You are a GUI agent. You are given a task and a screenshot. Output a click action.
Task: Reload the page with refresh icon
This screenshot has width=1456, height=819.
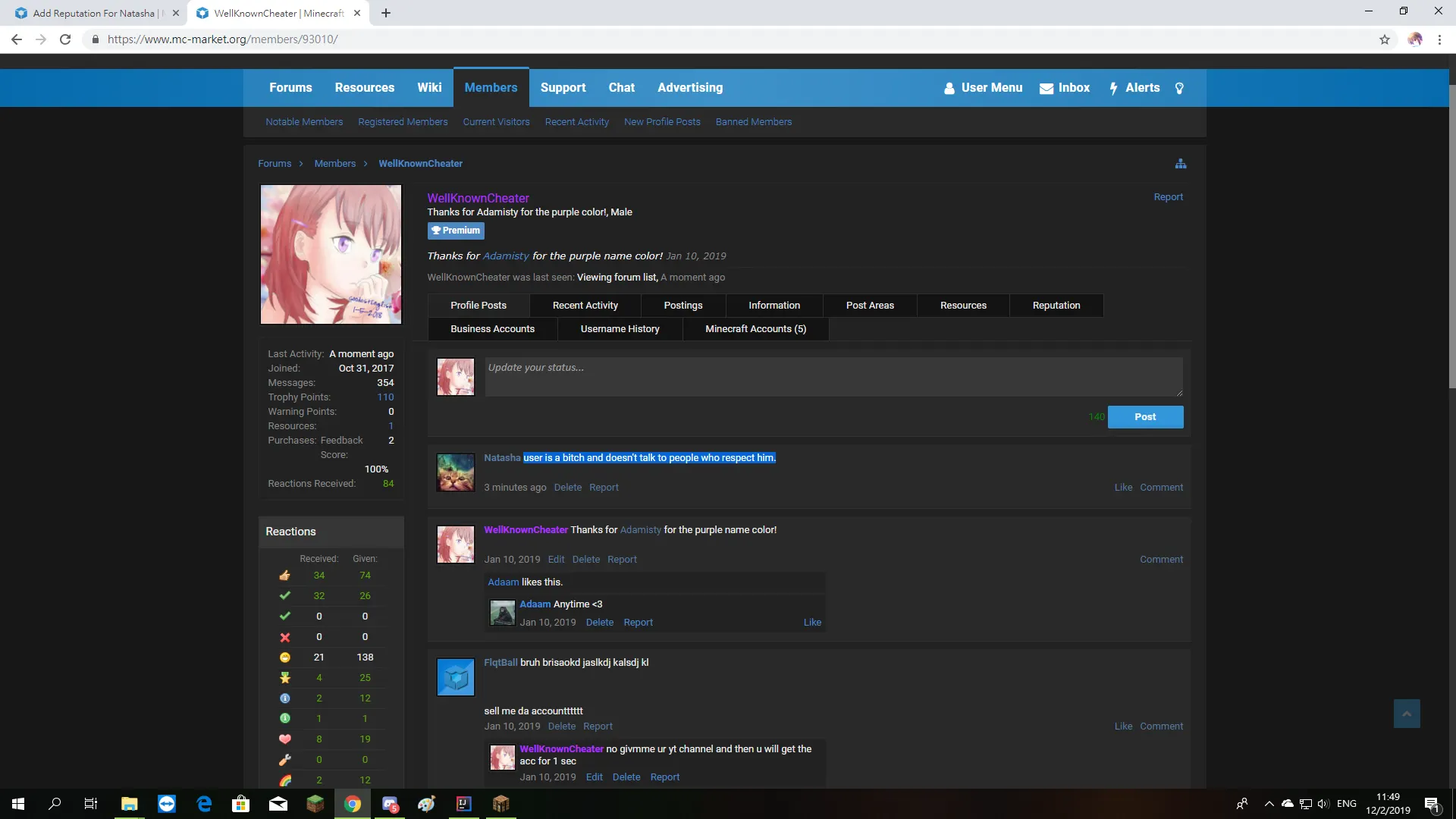(x=65, y=39)
